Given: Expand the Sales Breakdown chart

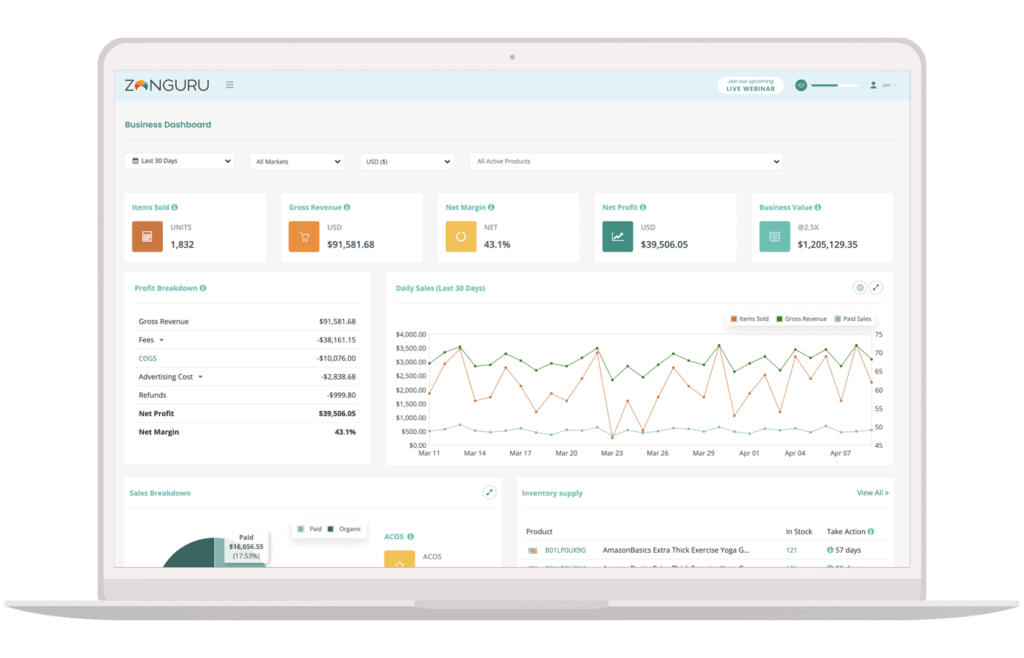Looking at the screenshot, I should click(489, 493).
